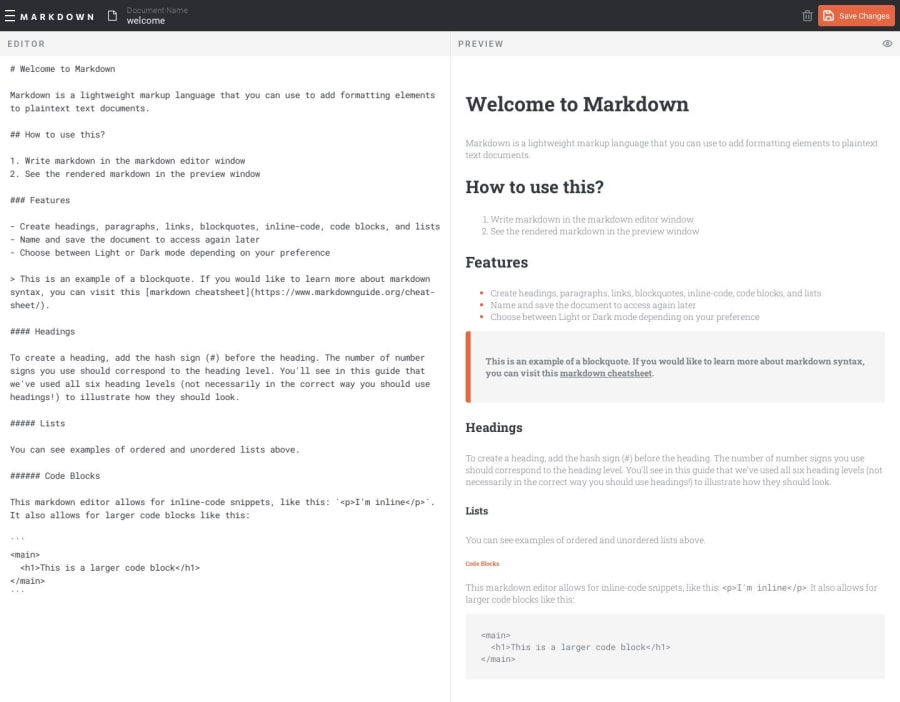Click '#### Headings' line in editor
The width and height of the screenshot is (900, 702).
coord(42,331)
